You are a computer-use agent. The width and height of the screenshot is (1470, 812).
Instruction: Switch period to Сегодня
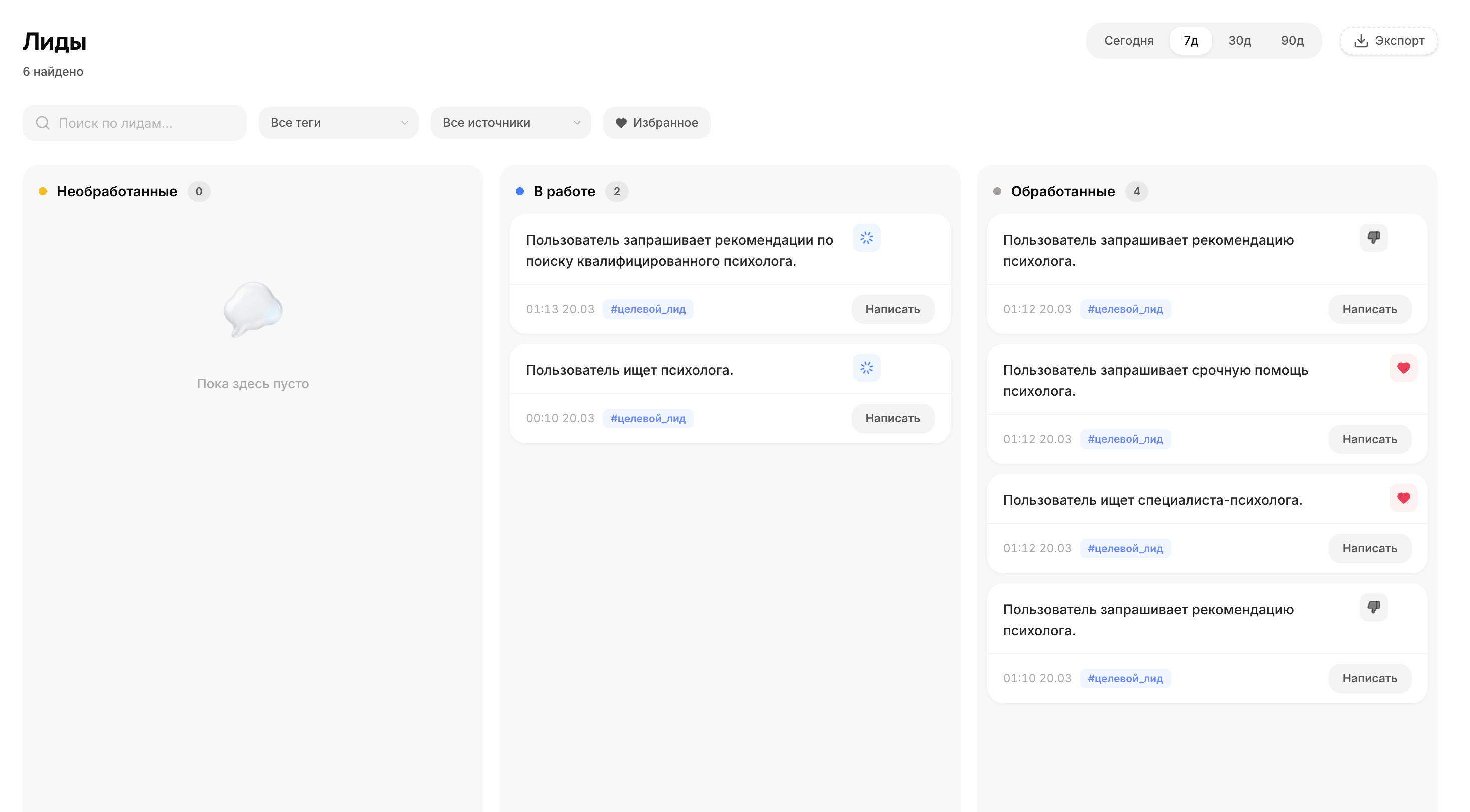1128,41
